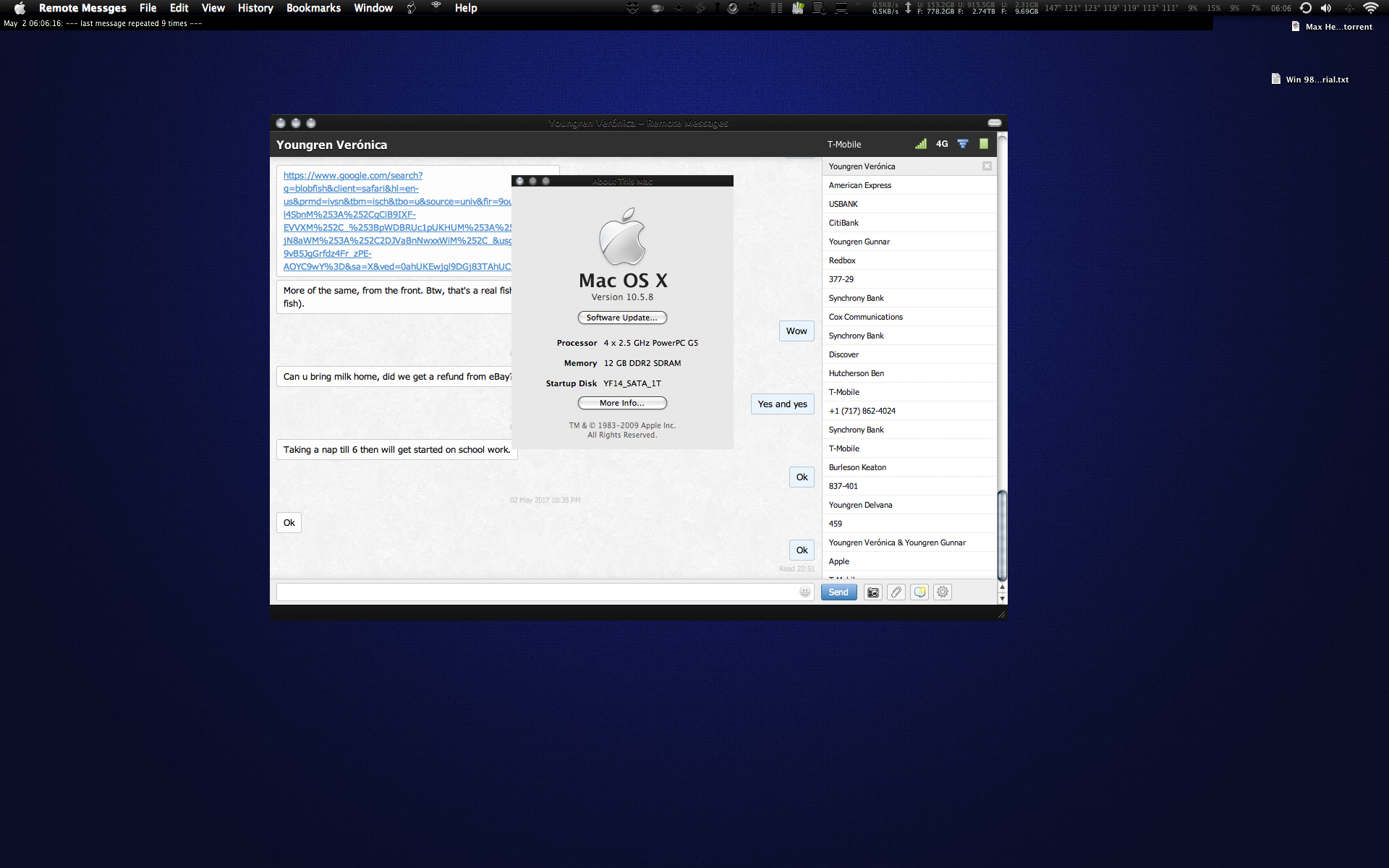1389x868 pixels.
Task: Open the gear settings button beside Send
Action: click(943, 592)
